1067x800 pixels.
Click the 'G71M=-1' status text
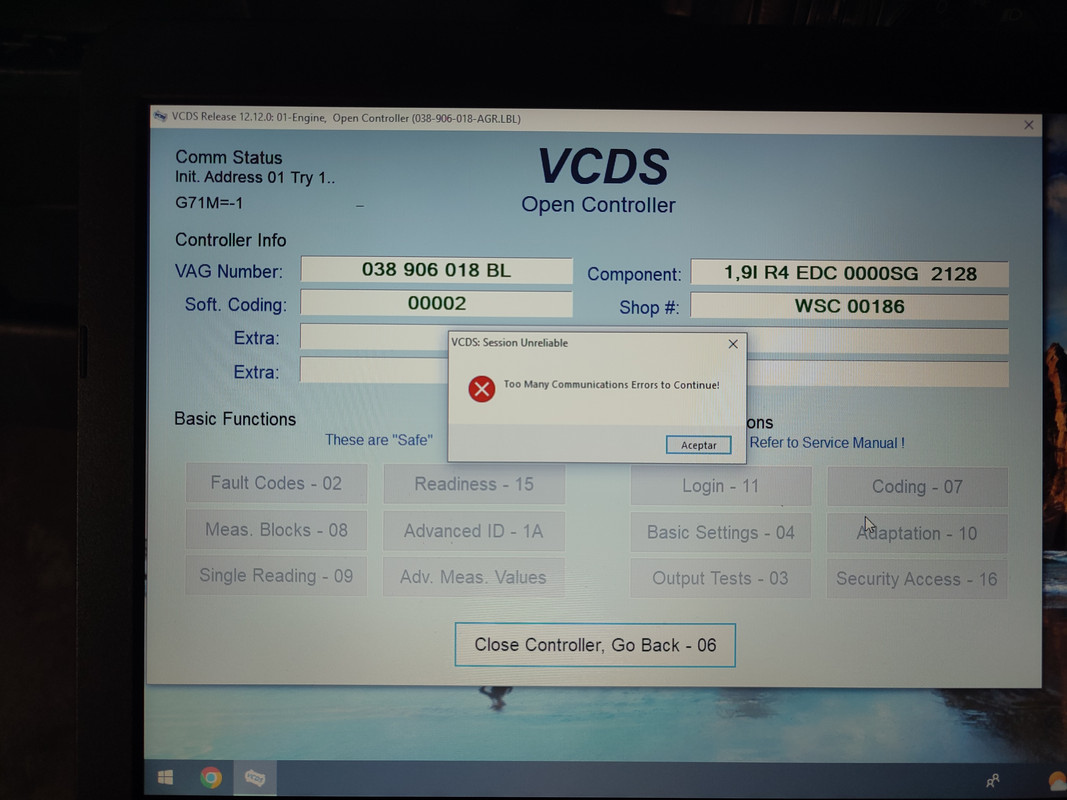[x=209, y=203]
